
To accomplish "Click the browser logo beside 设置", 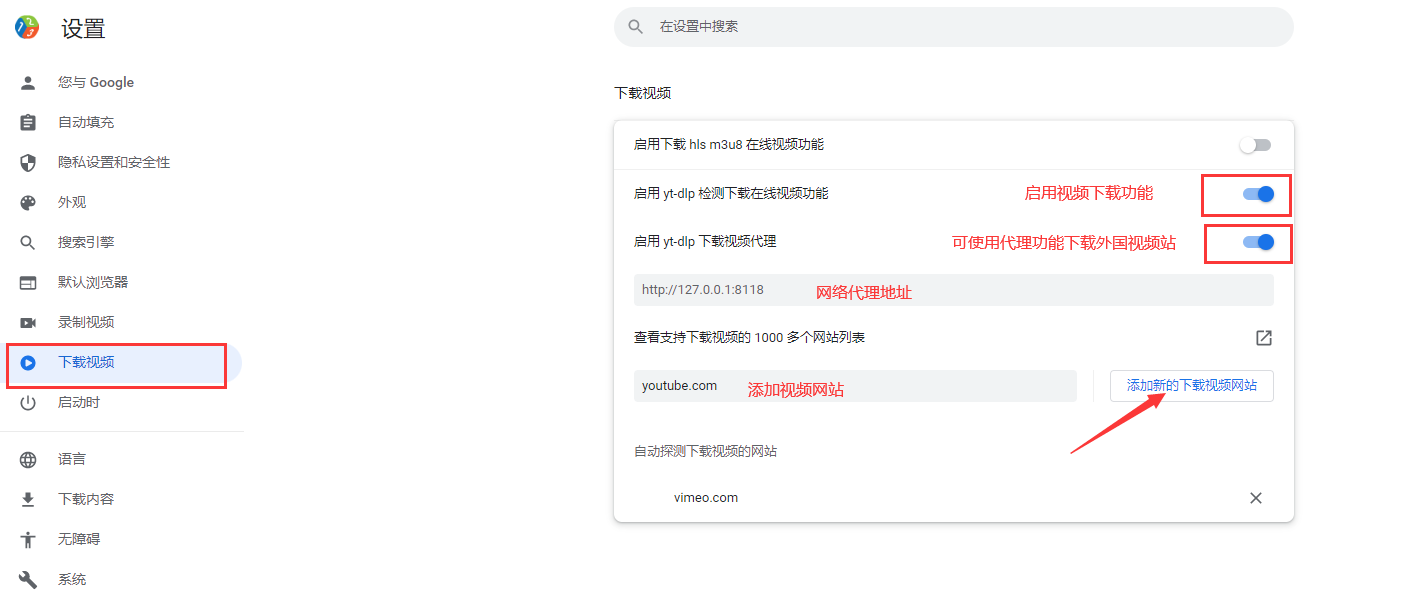I will click(x=27, y=28).
